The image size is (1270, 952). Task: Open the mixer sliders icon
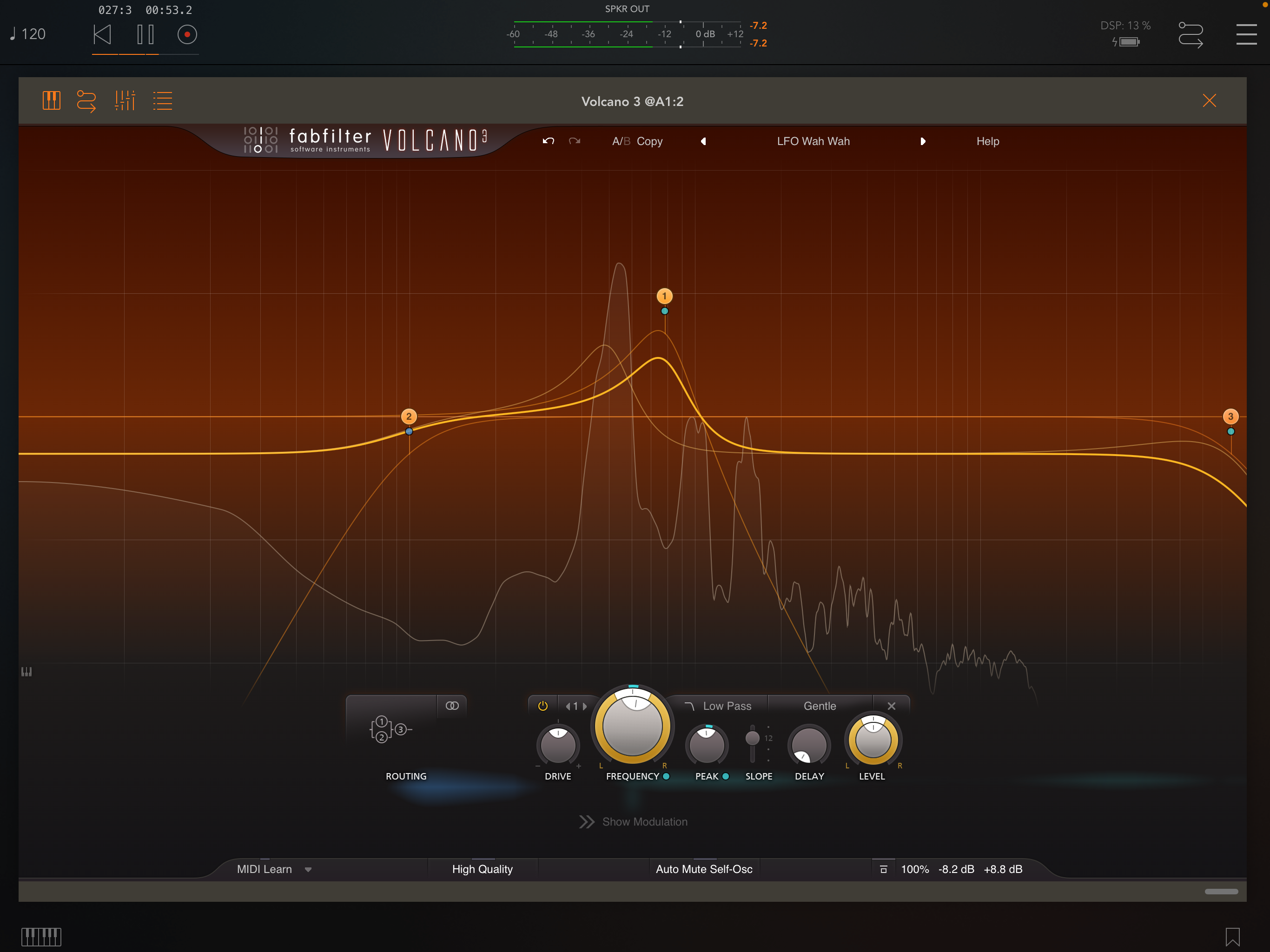click(x=125, y=100)
